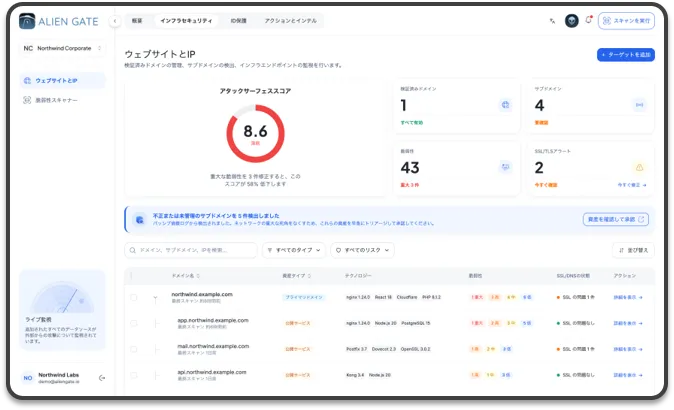Click the Alien Gate logo
This screenshot has height=410, width=674.
[58, 21]
